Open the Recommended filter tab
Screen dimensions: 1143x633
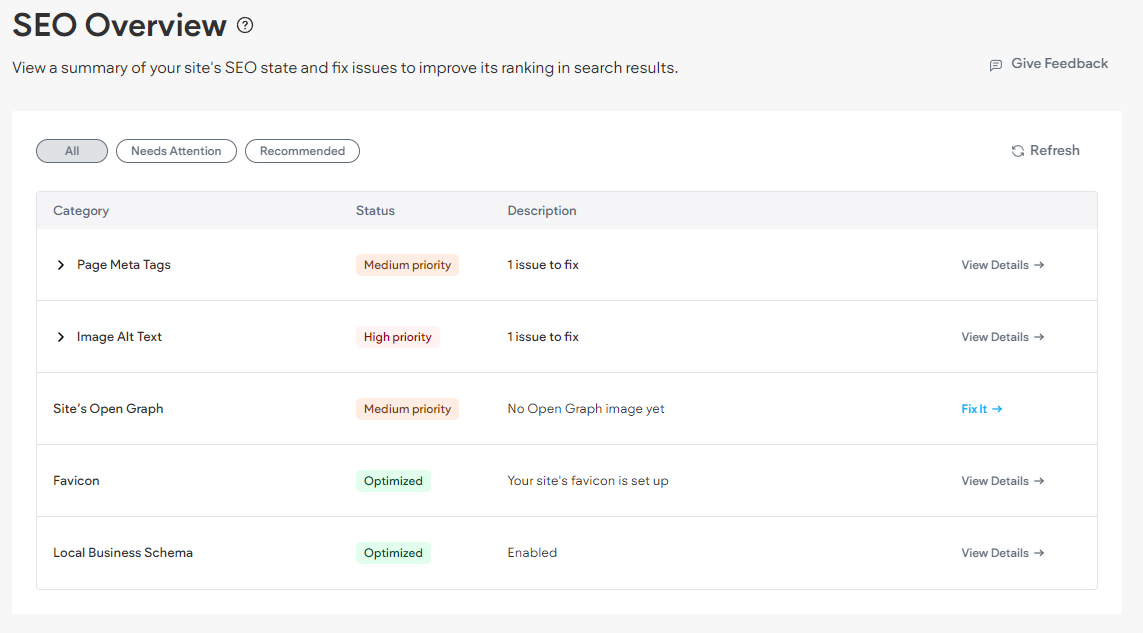[x=302, y=150]
